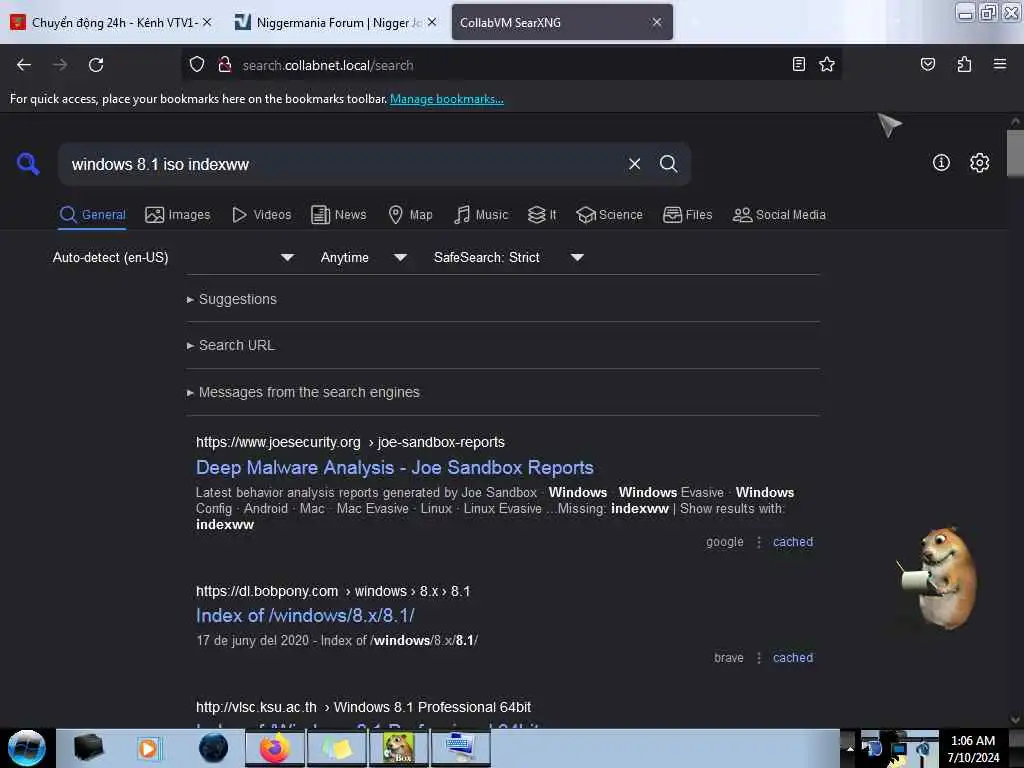Switch to the Images category
1024x768 pixels.
point(178,215)
